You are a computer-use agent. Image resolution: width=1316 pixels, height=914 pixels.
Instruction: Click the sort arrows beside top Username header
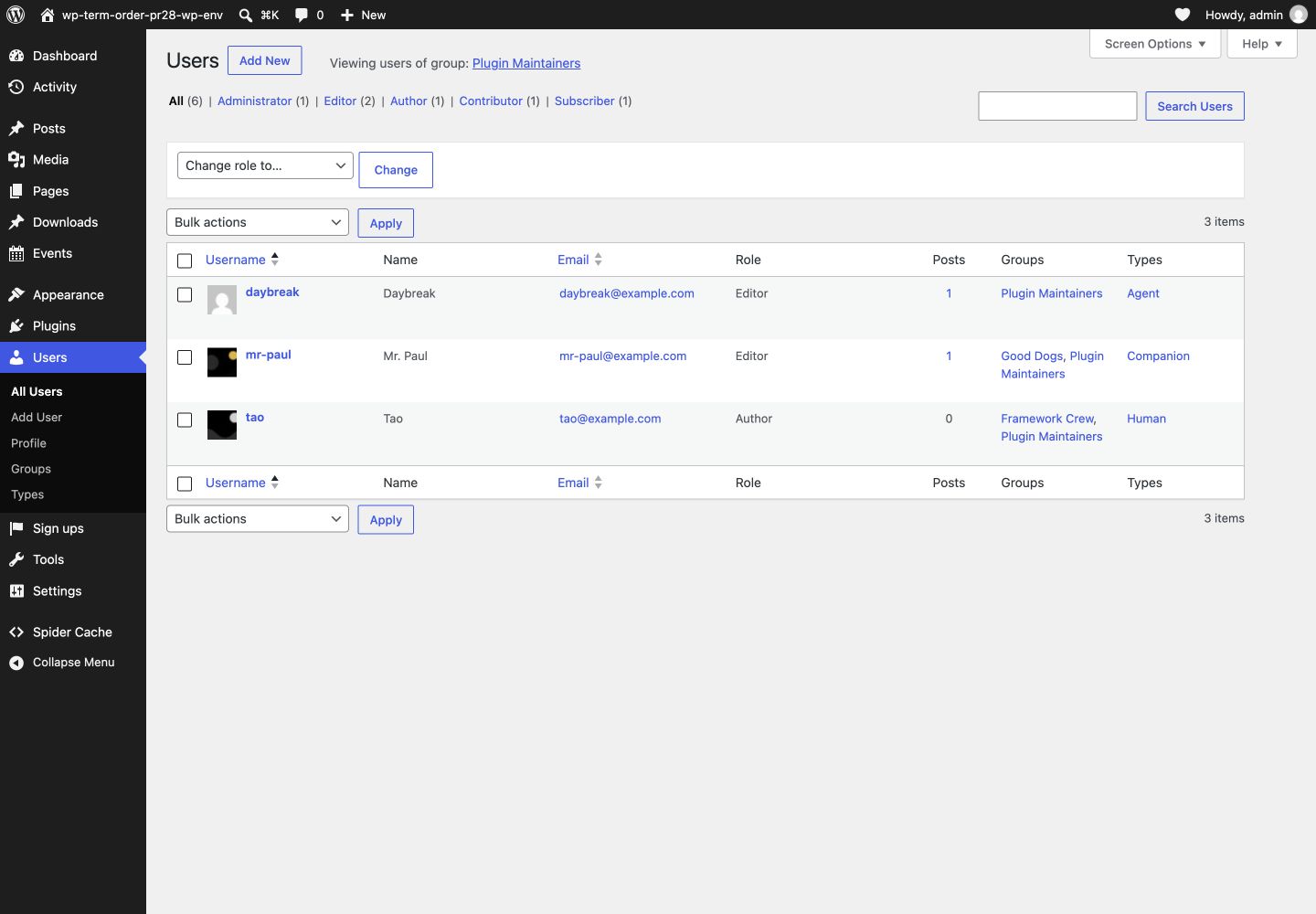274,260
